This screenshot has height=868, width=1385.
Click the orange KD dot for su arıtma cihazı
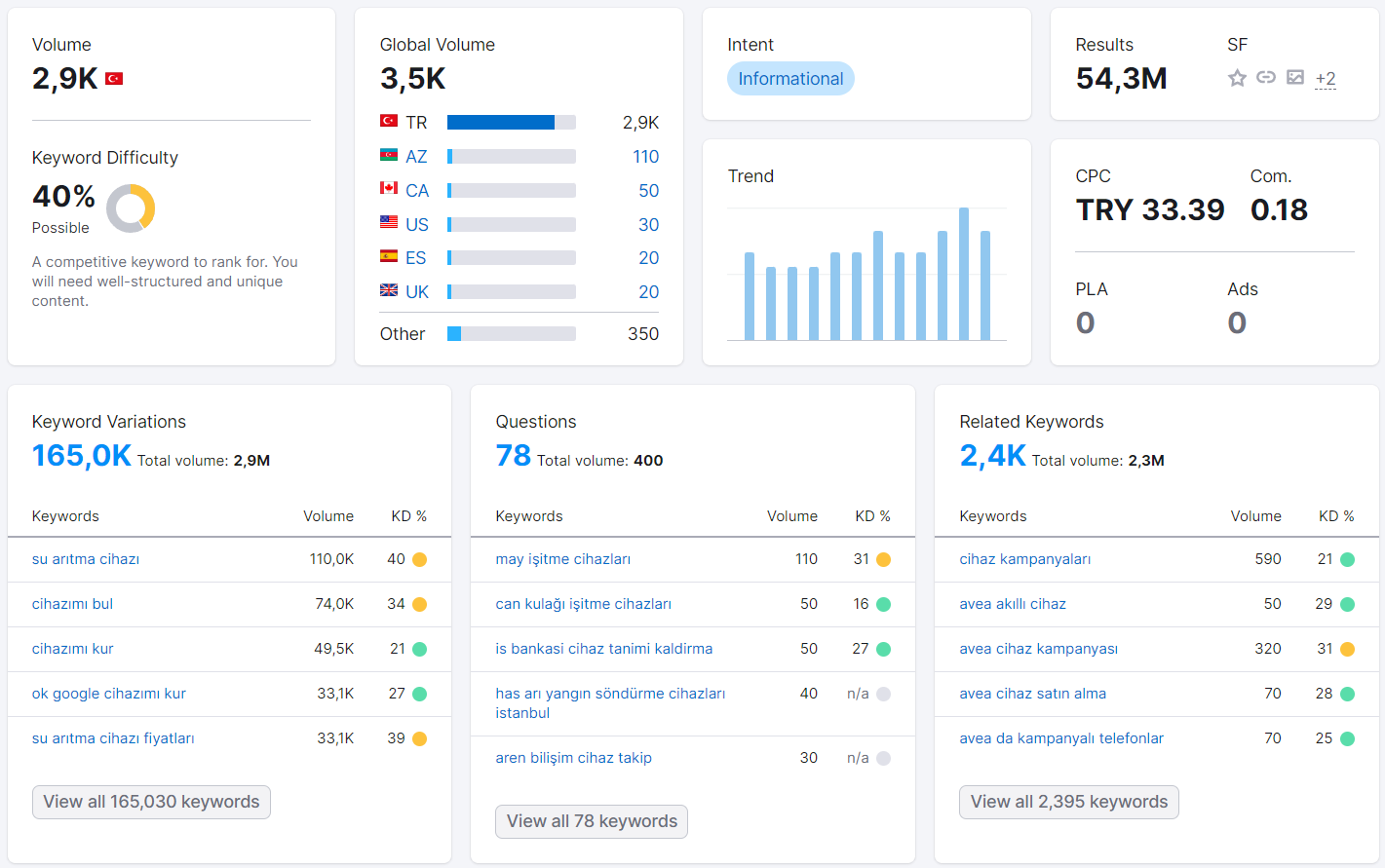[x=419, y=559]
